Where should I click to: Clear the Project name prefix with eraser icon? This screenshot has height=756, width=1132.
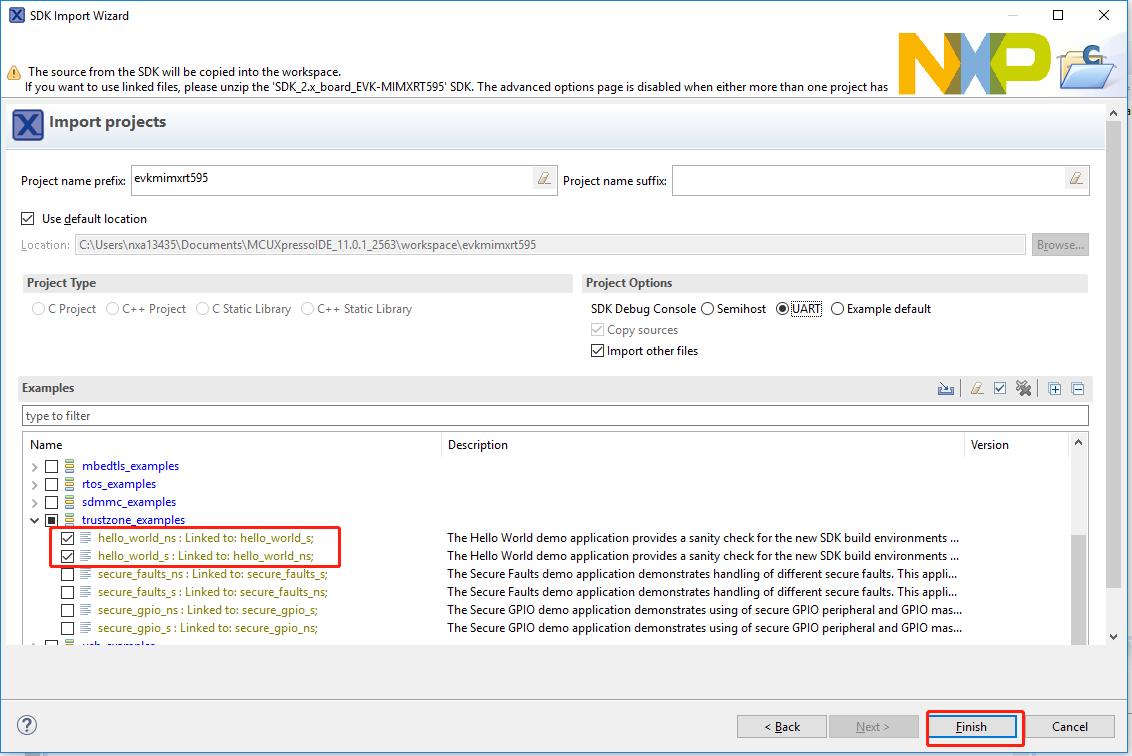(x=543, y=179)
